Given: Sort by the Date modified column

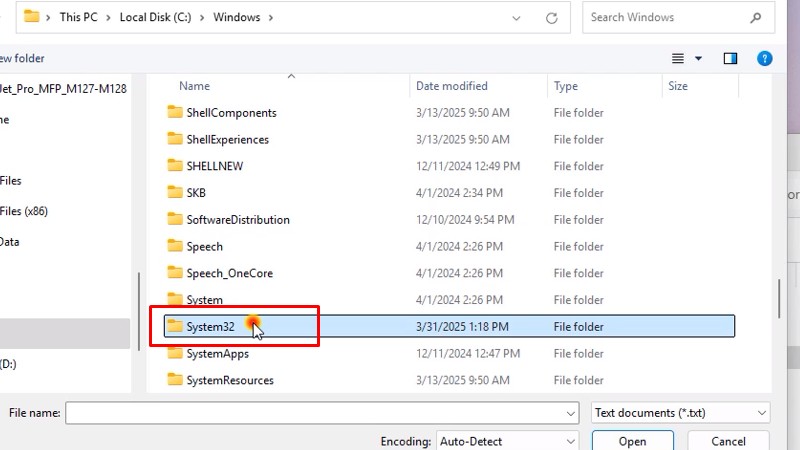Looking at the screenshot, I should pyautogui.click(x=452, y=86).
